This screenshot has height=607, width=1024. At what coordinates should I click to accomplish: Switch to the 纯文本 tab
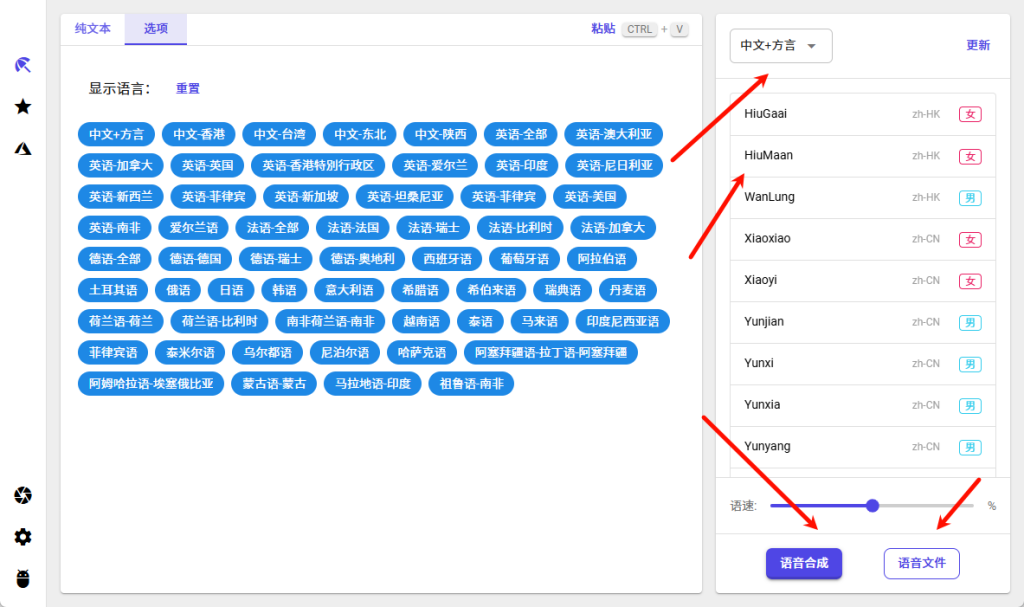(92, 29)
